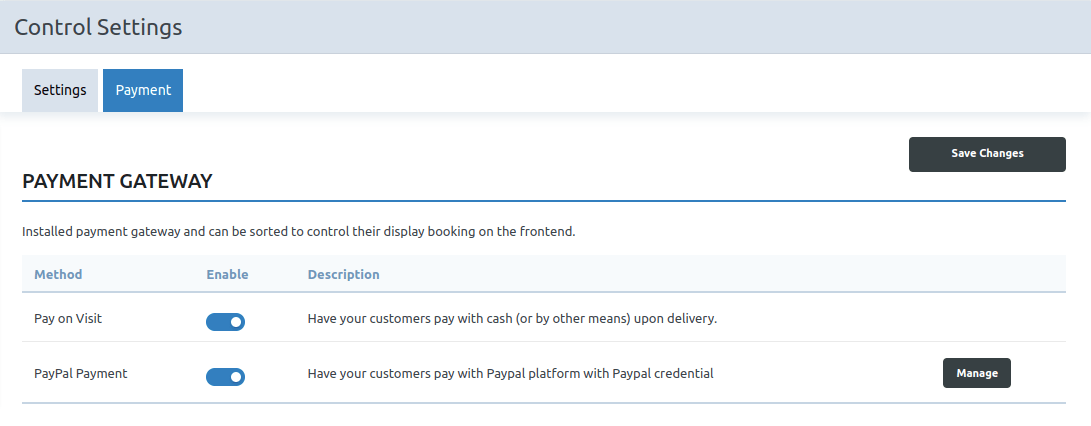
Task: Click the blue divider under PAYMENT GATEWAY heading
Action: tap(544, 201)
